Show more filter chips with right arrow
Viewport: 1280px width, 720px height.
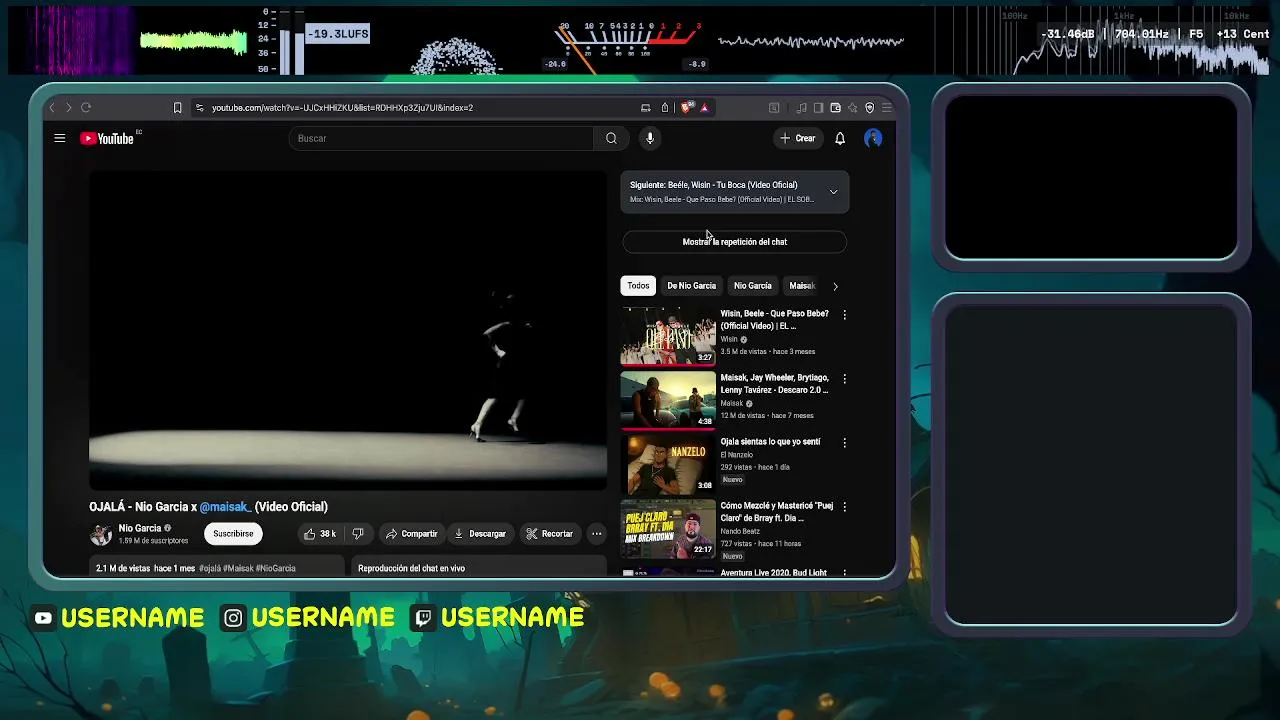[x=835, y=286]
